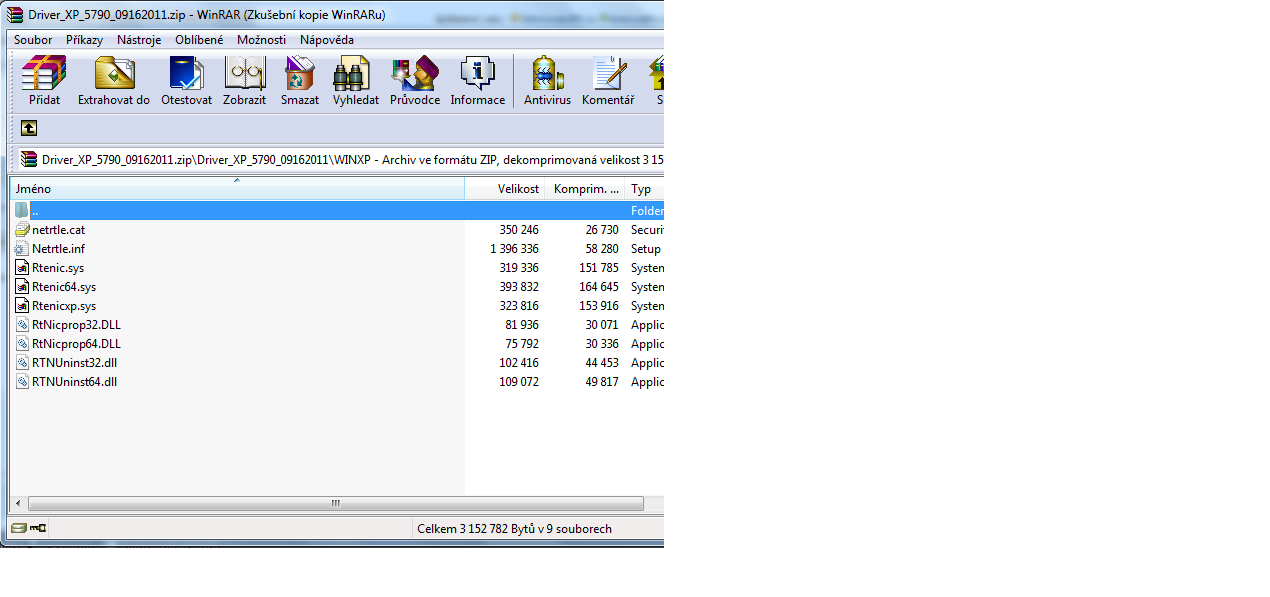Sort by the Komprim. column header
Viewport: 1270px width, 597px height.
tap(585, 189)
